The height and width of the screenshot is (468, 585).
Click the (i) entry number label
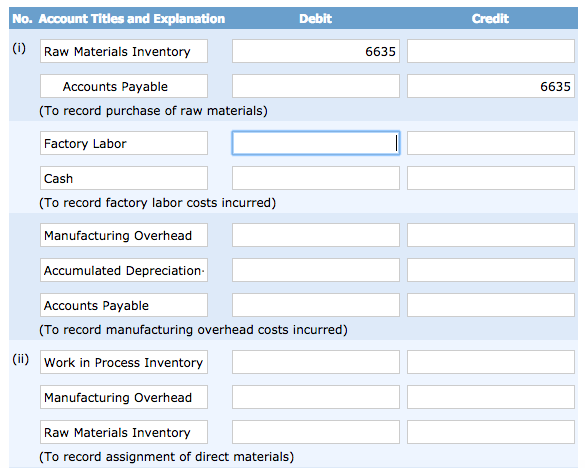(19, 48)
